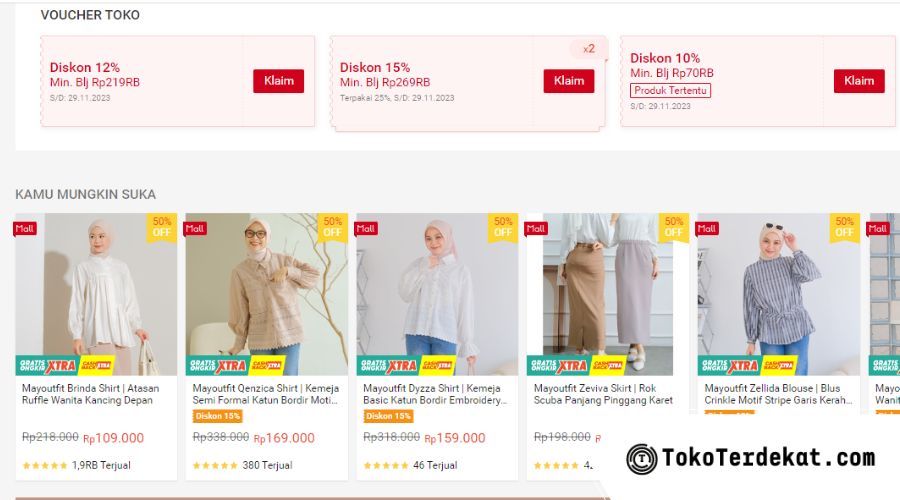Screen dimensions: 900x500
Task: Click Mayoutfit Zellida Blouse title text
Action: click(778, 394)
